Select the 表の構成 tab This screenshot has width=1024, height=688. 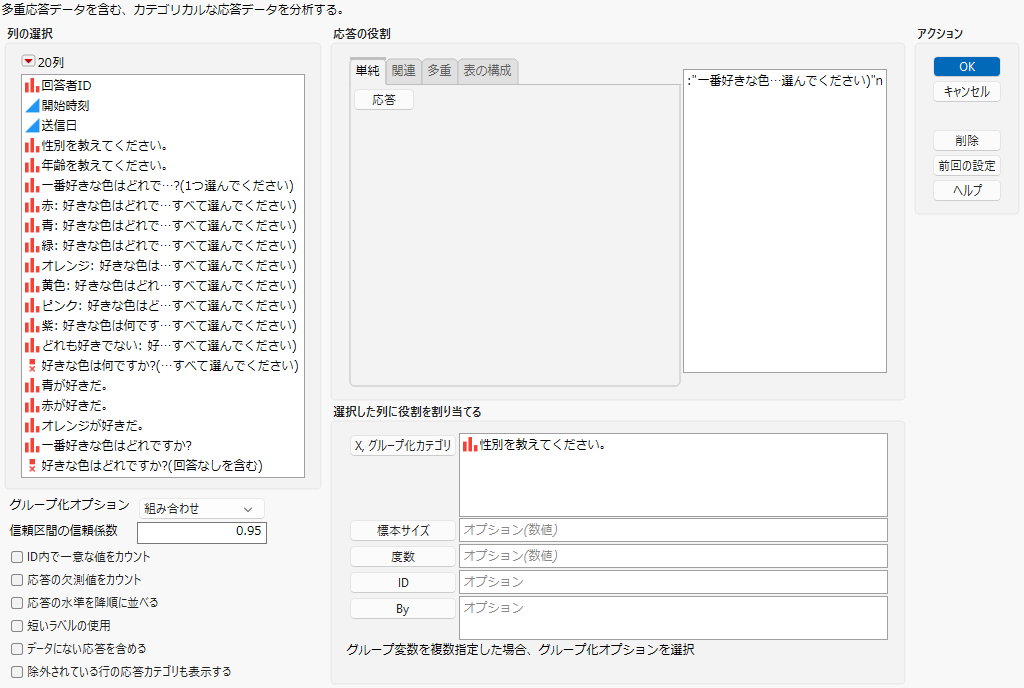[488, 70]
